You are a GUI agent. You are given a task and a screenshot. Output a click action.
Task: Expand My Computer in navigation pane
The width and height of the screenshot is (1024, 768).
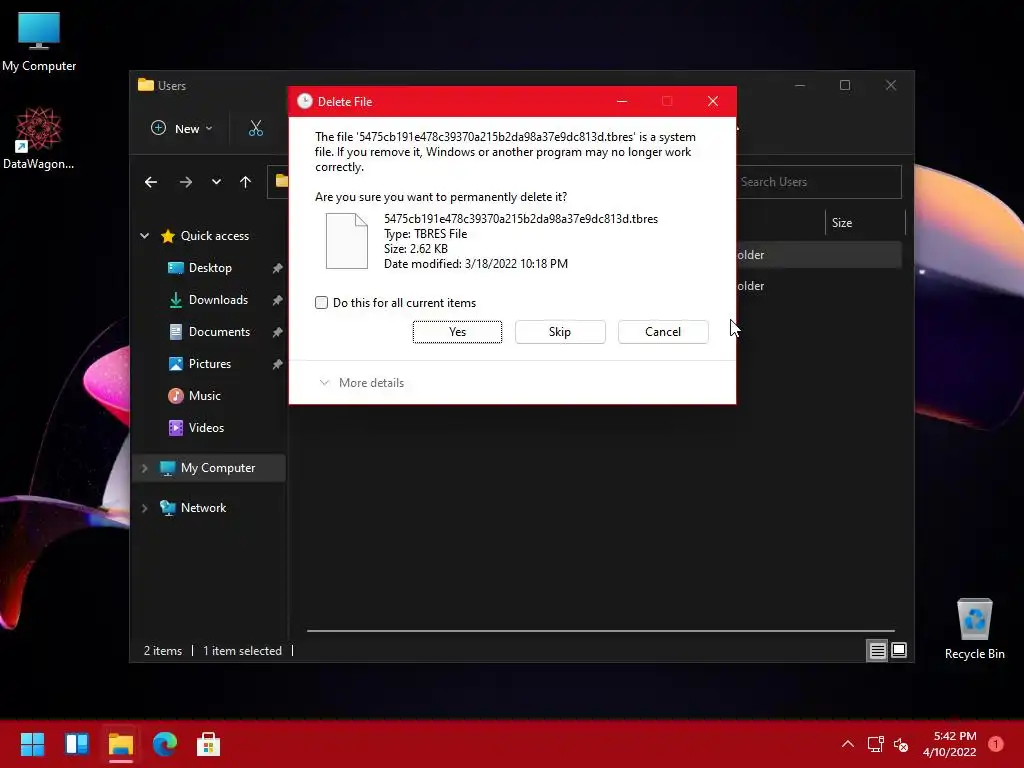(x=144, y=468)
